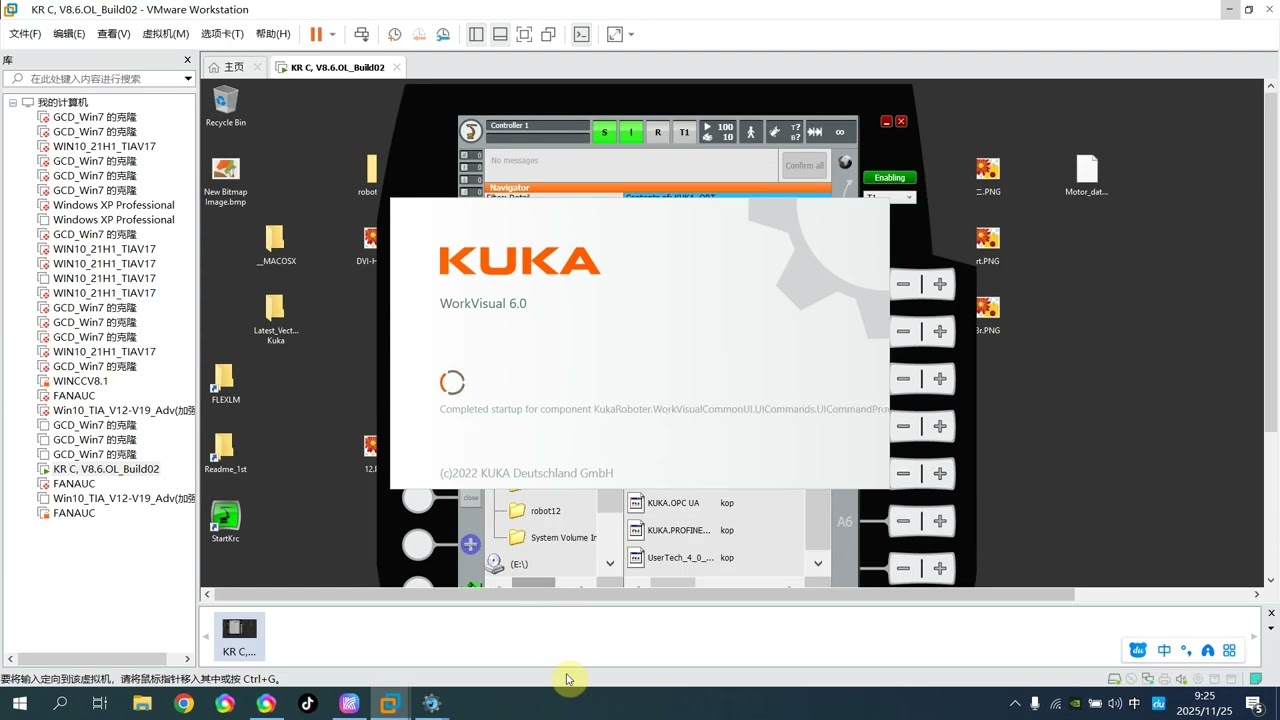This screenshot has width=1280, height=720.
Task: Click the console view terminal icon
Action: [581, 34]
